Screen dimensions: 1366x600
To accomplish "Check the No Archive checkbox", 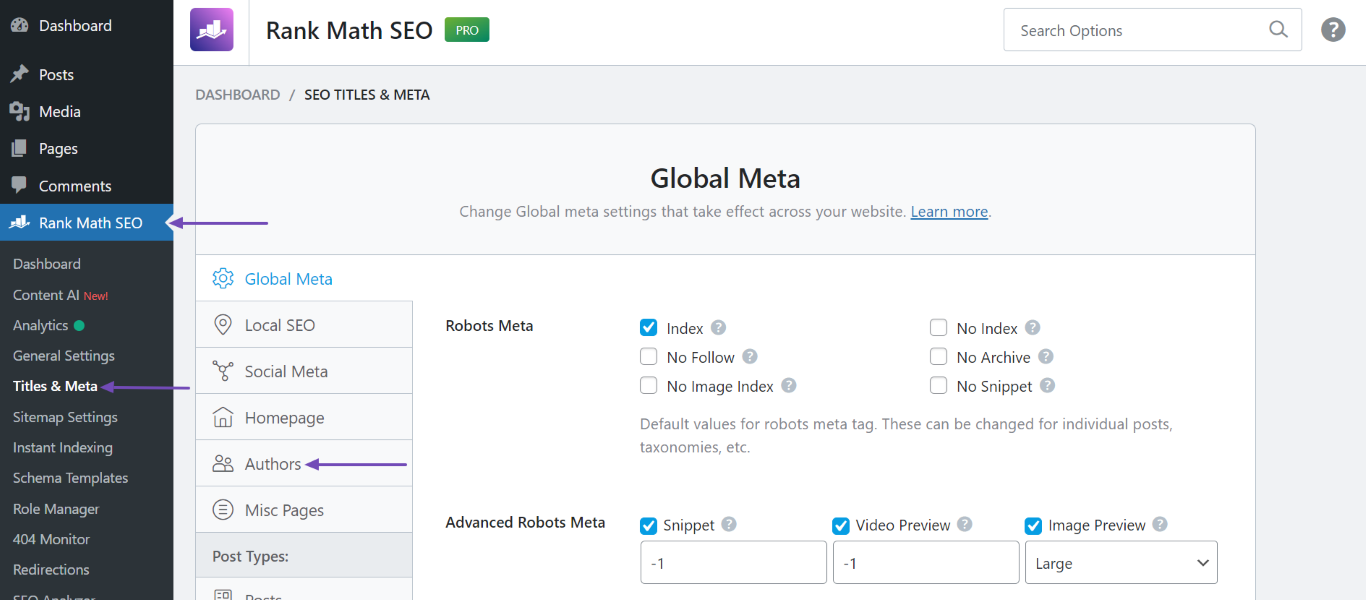I will tap(939, 357).
